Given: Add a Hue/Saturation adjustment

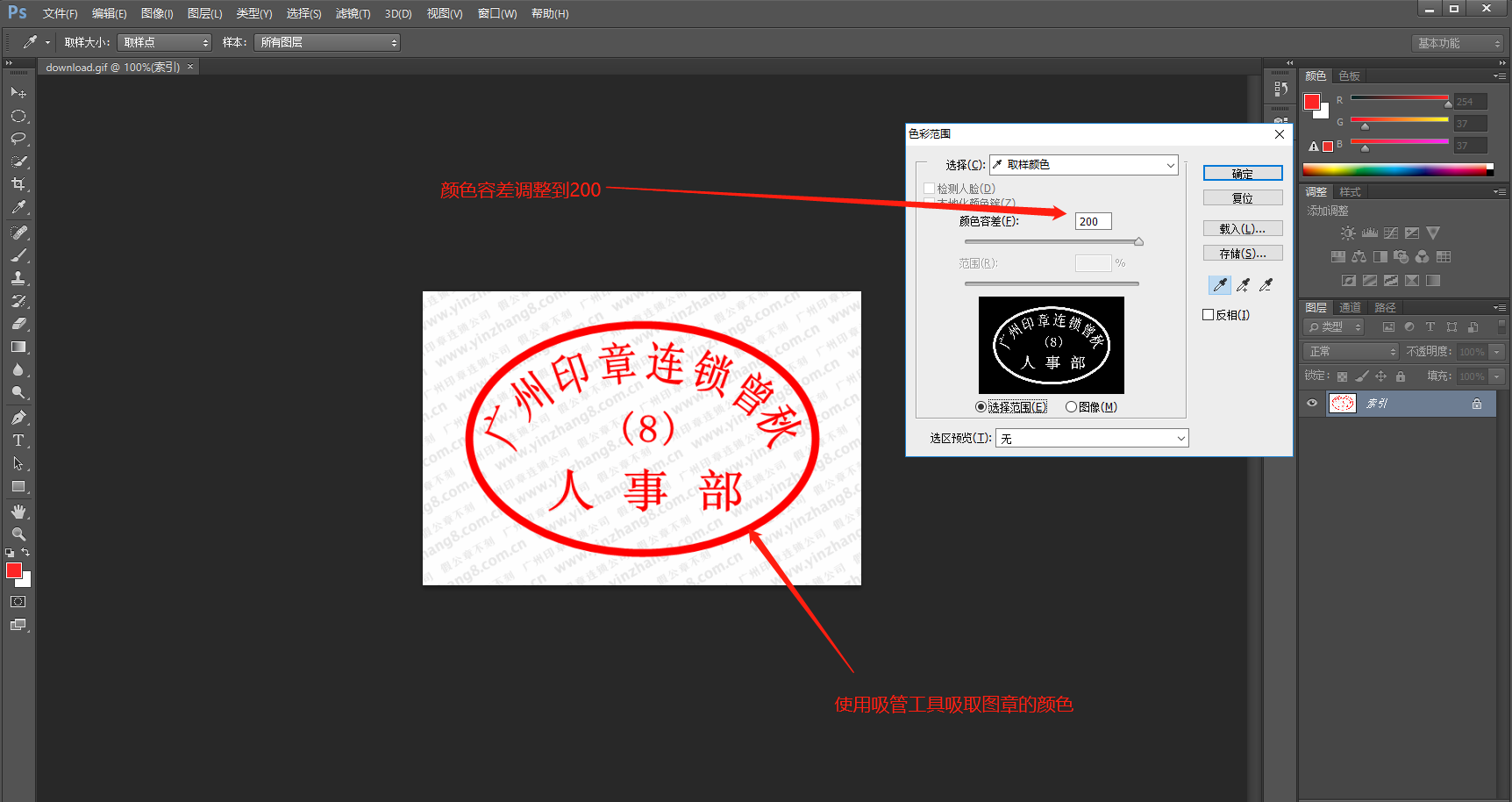Looking at the screenshot, I should point(1337,257).
